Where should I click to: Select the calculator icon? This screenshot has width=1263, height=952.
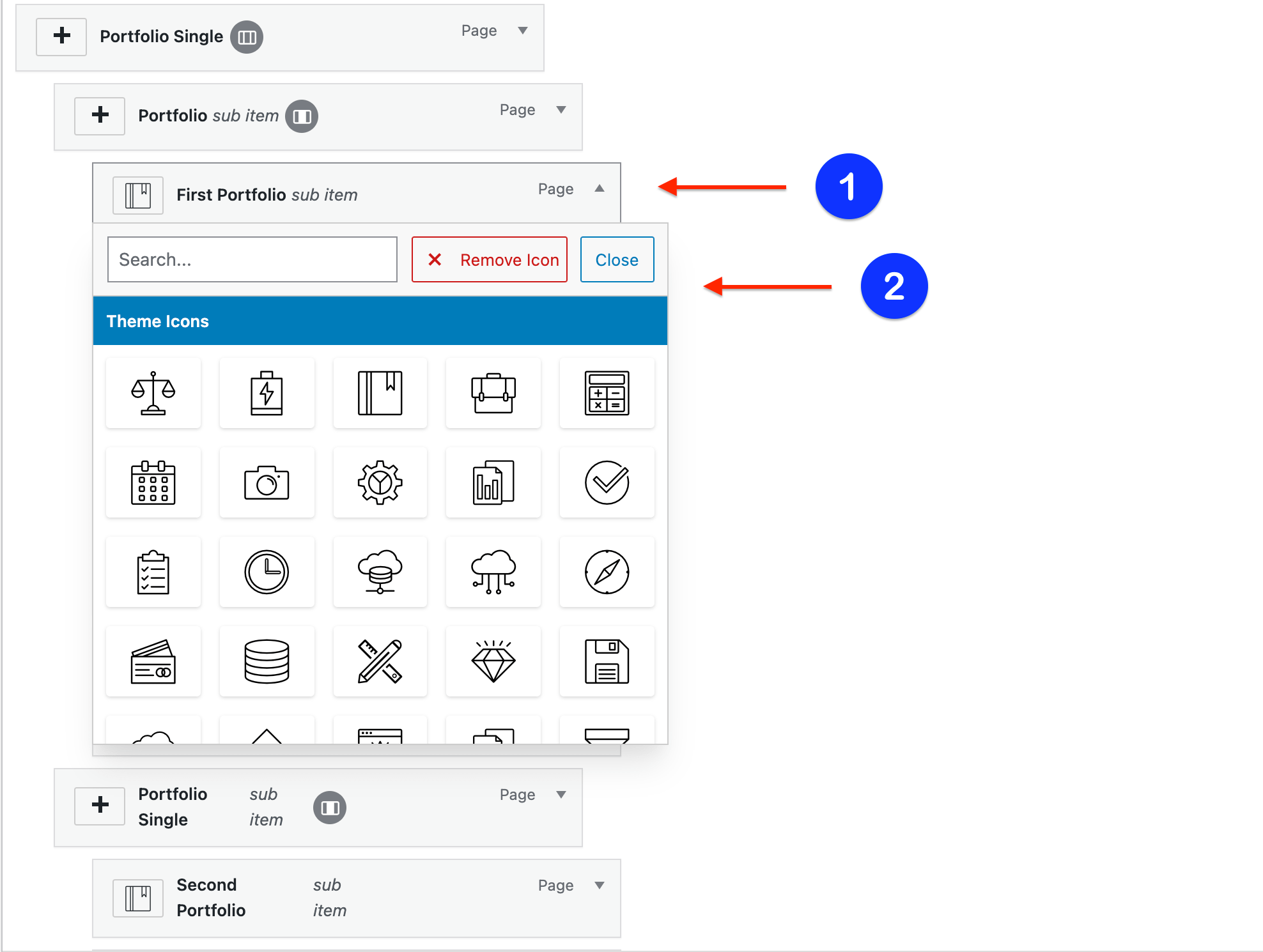(x=607, y=393)
